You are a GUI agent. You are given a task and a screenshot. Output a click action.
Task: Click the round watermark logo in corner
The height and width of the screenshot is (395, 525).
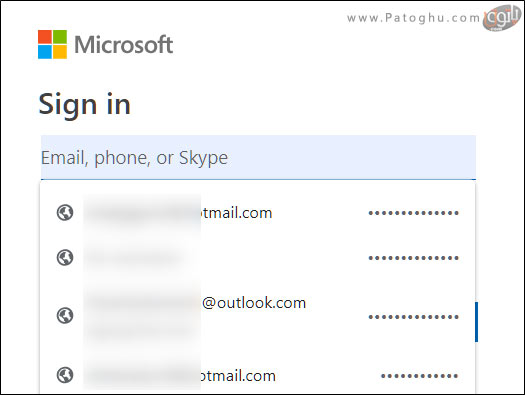(x=502, y=18)
